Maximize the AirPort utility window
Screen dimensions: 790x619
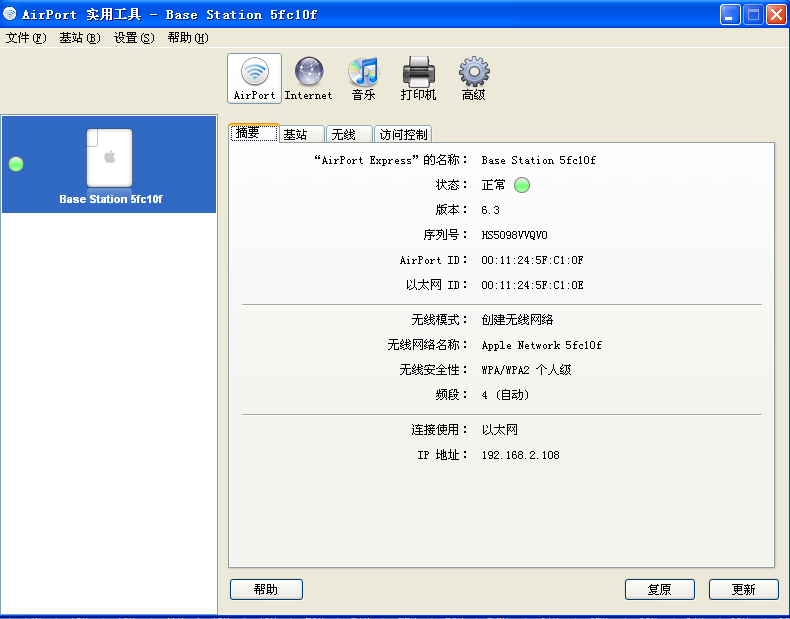pos(753,14)
